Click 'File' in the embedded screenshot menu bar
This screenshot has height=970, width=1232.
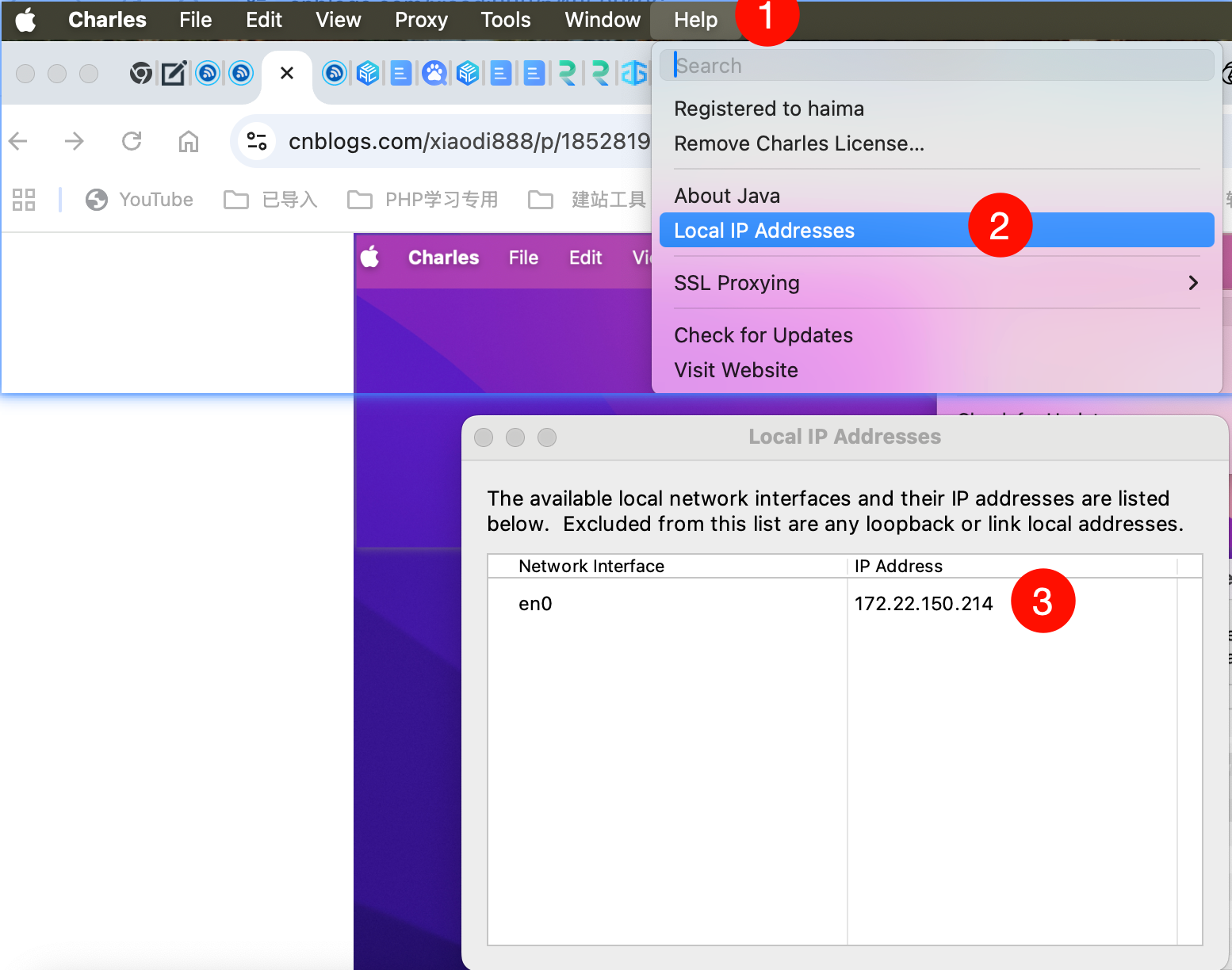(x=523, y=258)
